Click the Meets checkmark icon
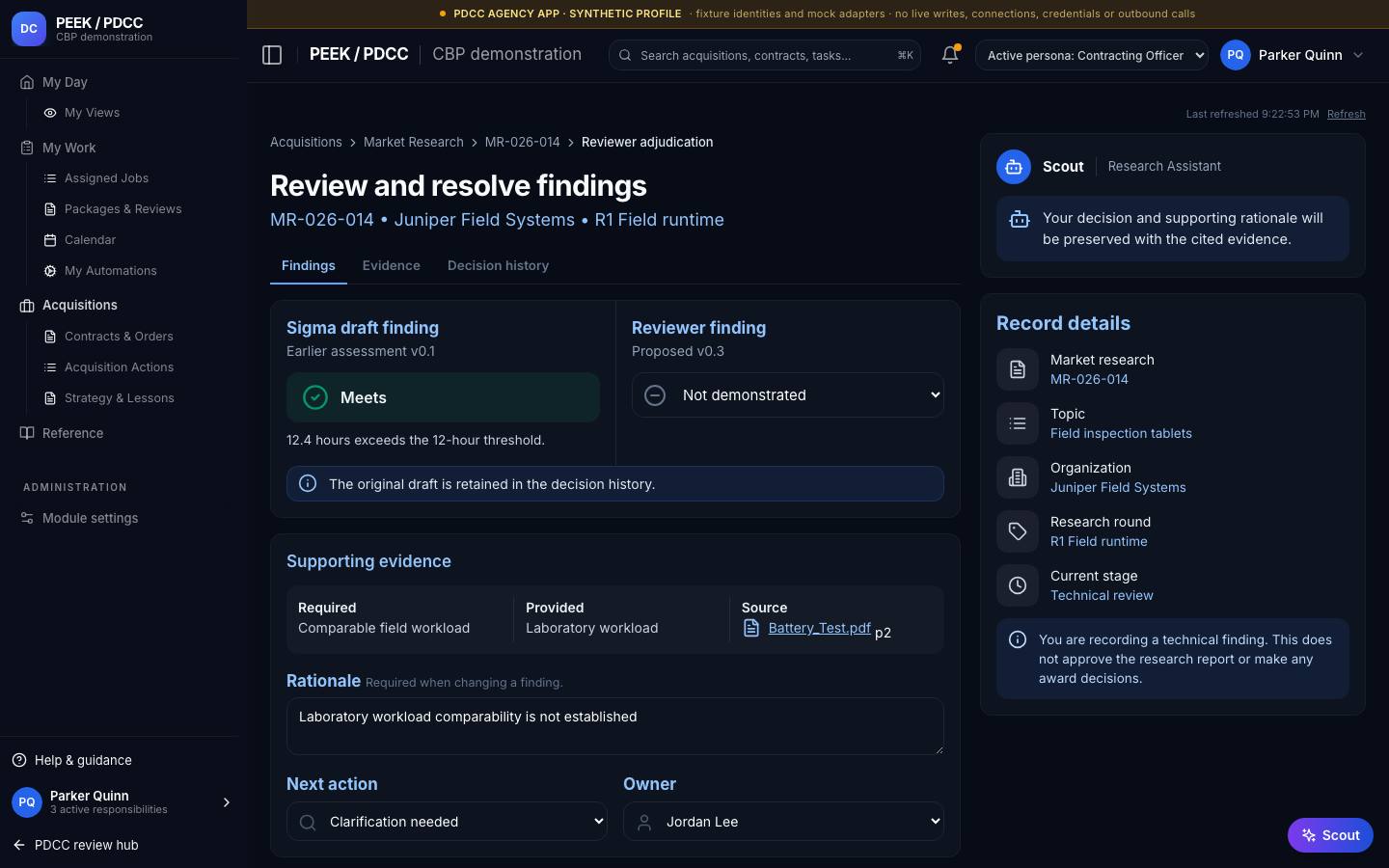Image resolution: width=1389 pixels, height=868 pixels. [315, 397]
